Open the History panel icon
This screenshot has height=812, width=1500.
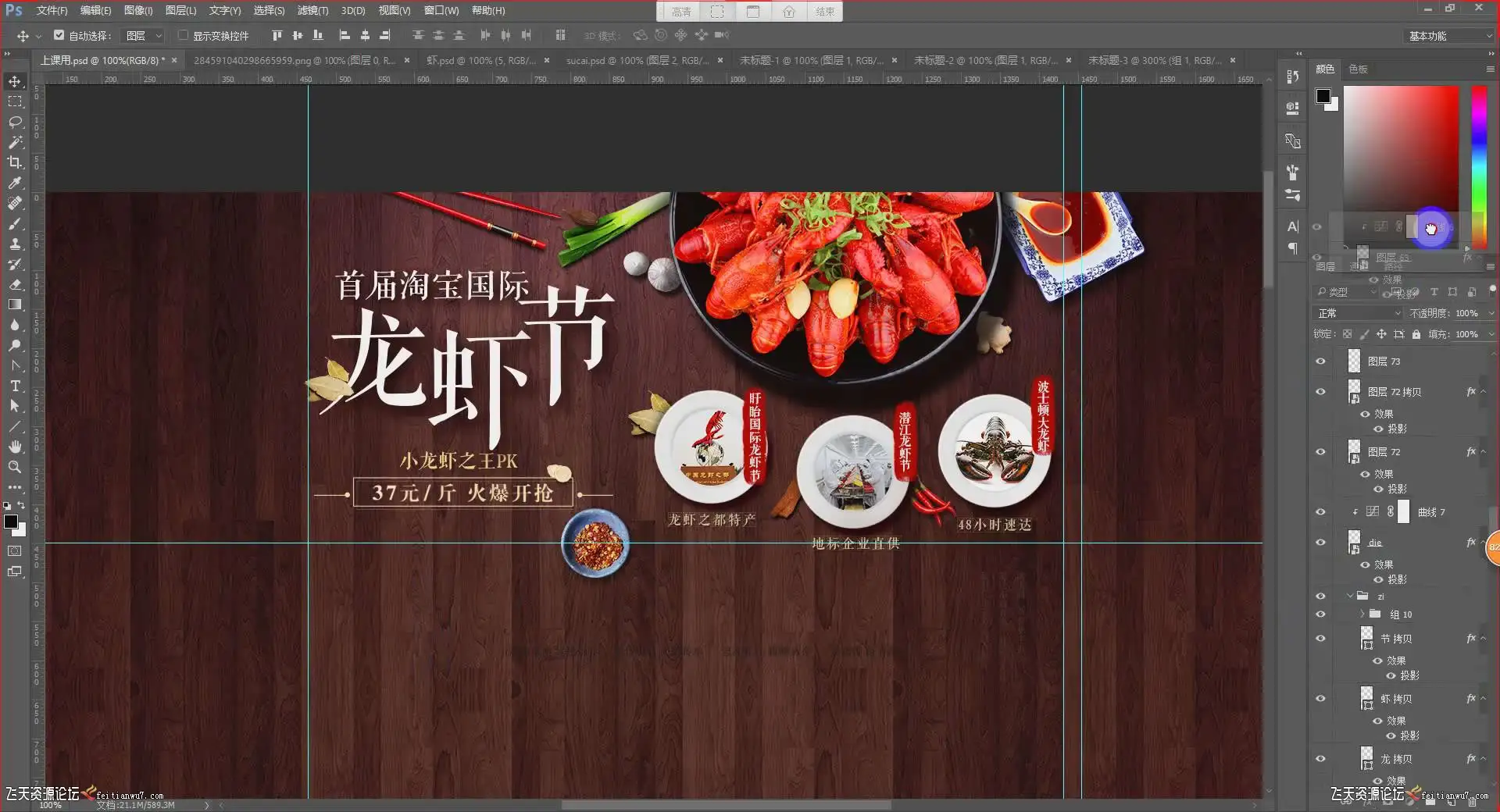point(1293,77)
